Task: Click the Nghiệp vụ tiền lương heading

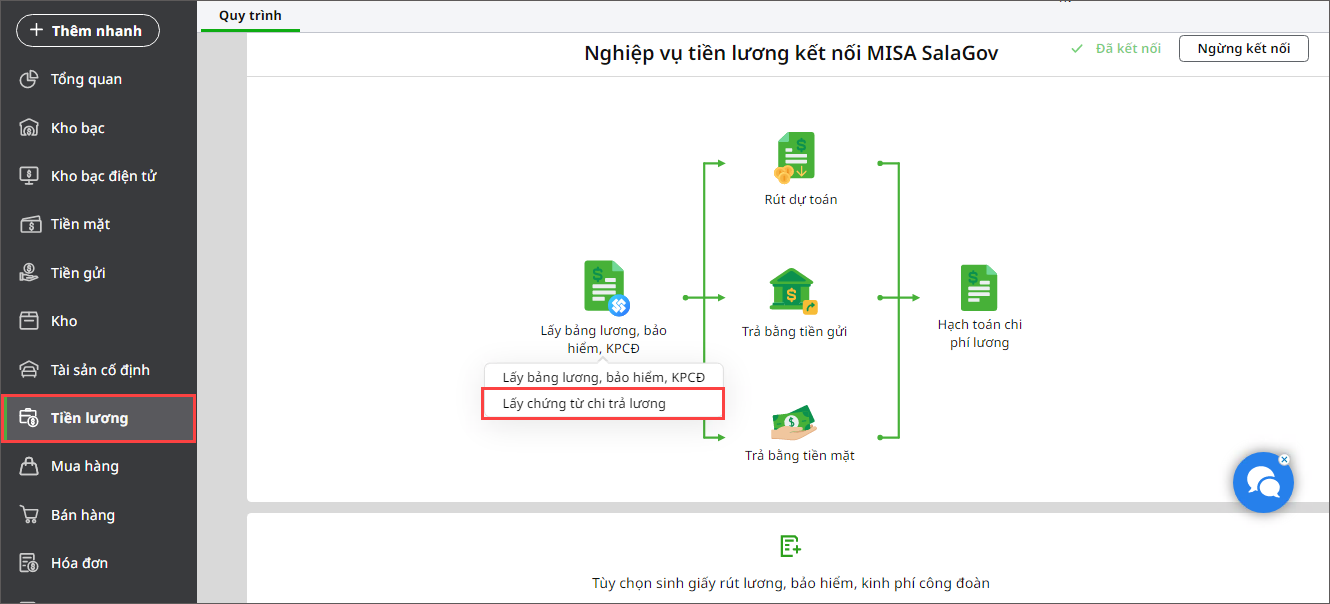Action: click(x=791, y=53)
